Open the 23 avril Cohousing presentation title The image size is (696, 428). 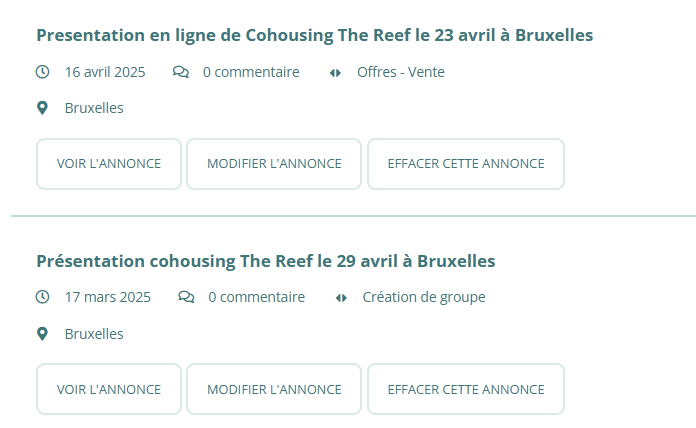tap(314, 35)
